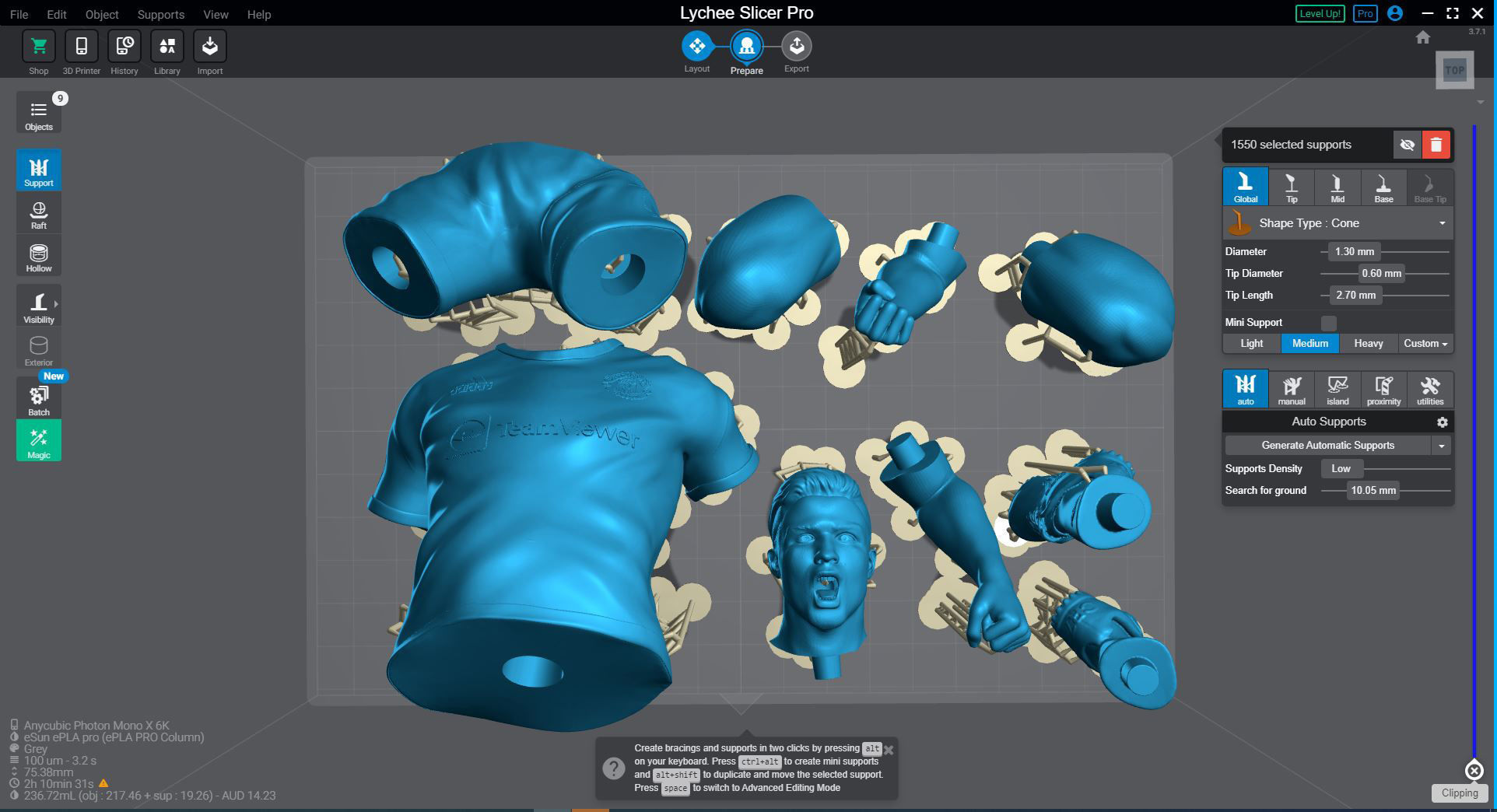Click the print time warning triangle
Viewport: 1497px width, 812px height.
tap(103, 784)
